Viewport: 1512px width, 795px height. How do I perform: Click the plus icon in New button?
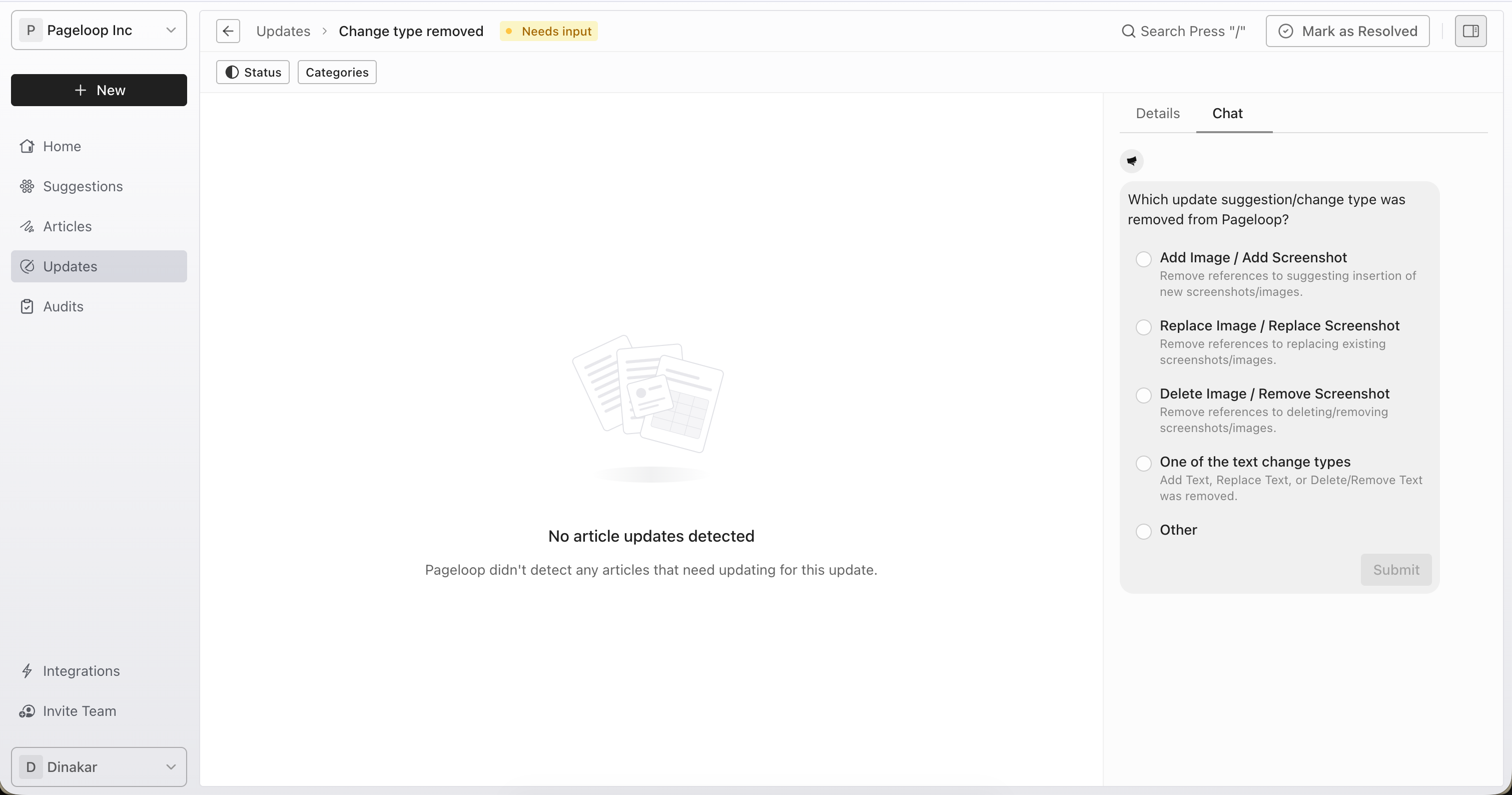click(81, 90)
